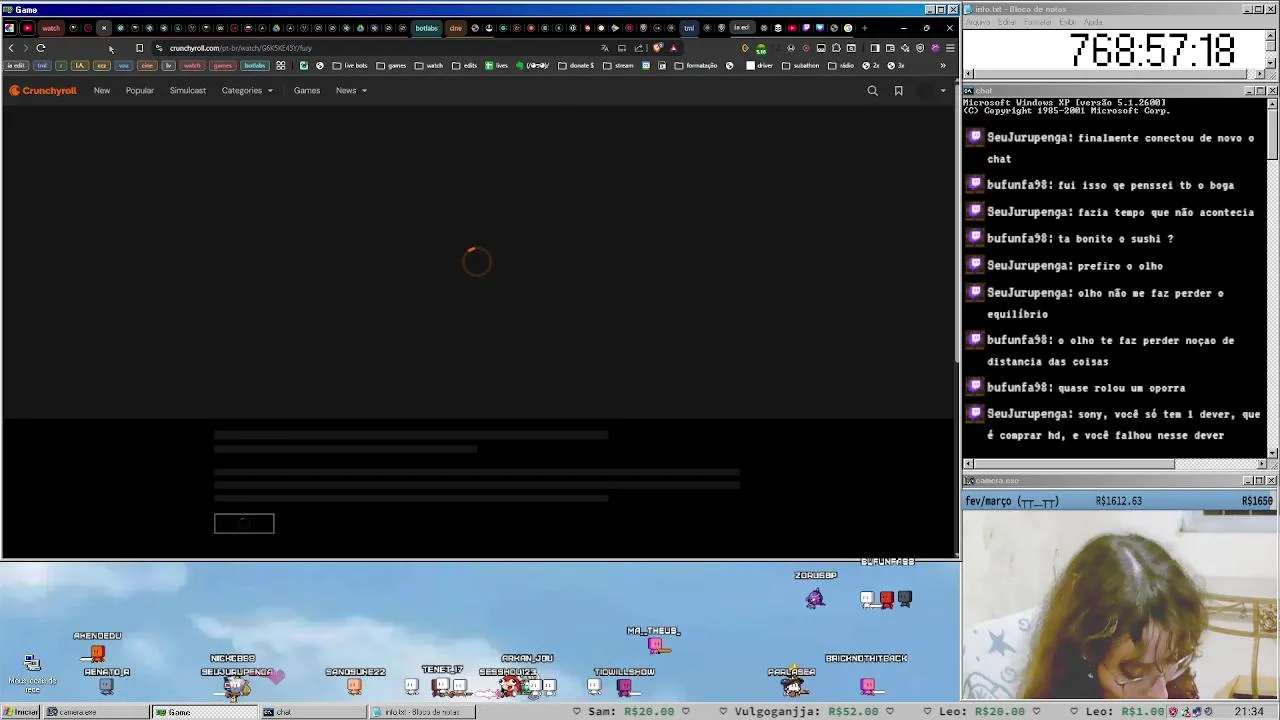Open the Brave Shields lion icon

point(658,48)
